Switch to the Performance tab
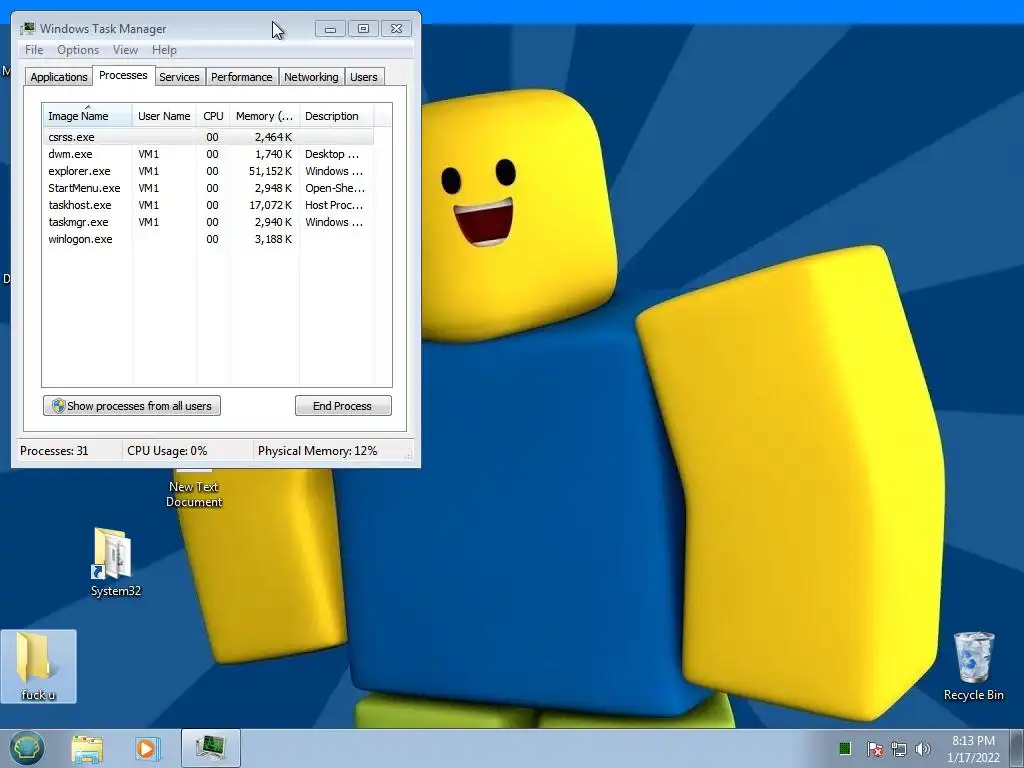The height and width of the screenshot is (768, 1024). pyautogui.click(x=242, y=77)
